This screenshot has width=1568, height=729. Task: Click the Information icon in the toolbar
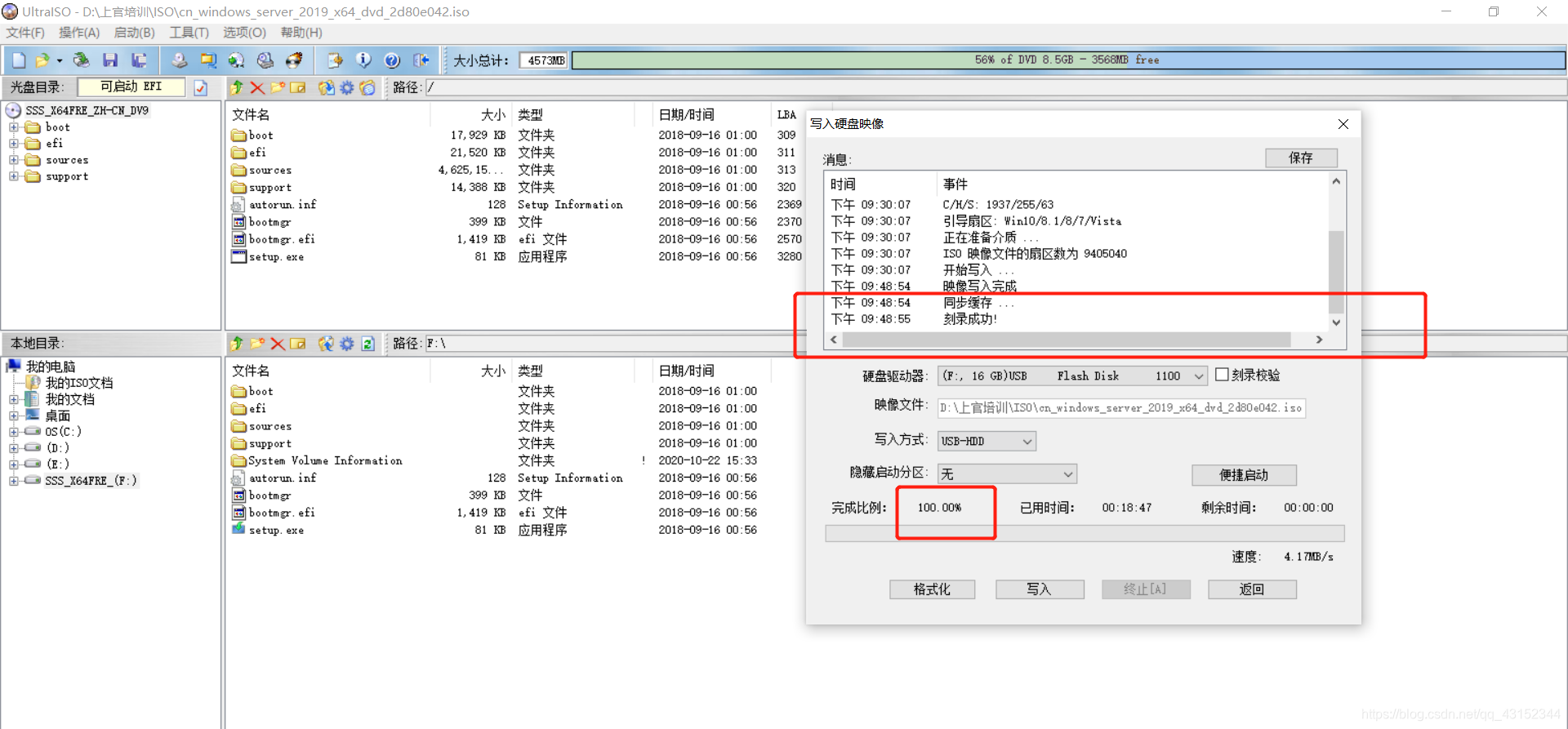click(x=363, y=60)
